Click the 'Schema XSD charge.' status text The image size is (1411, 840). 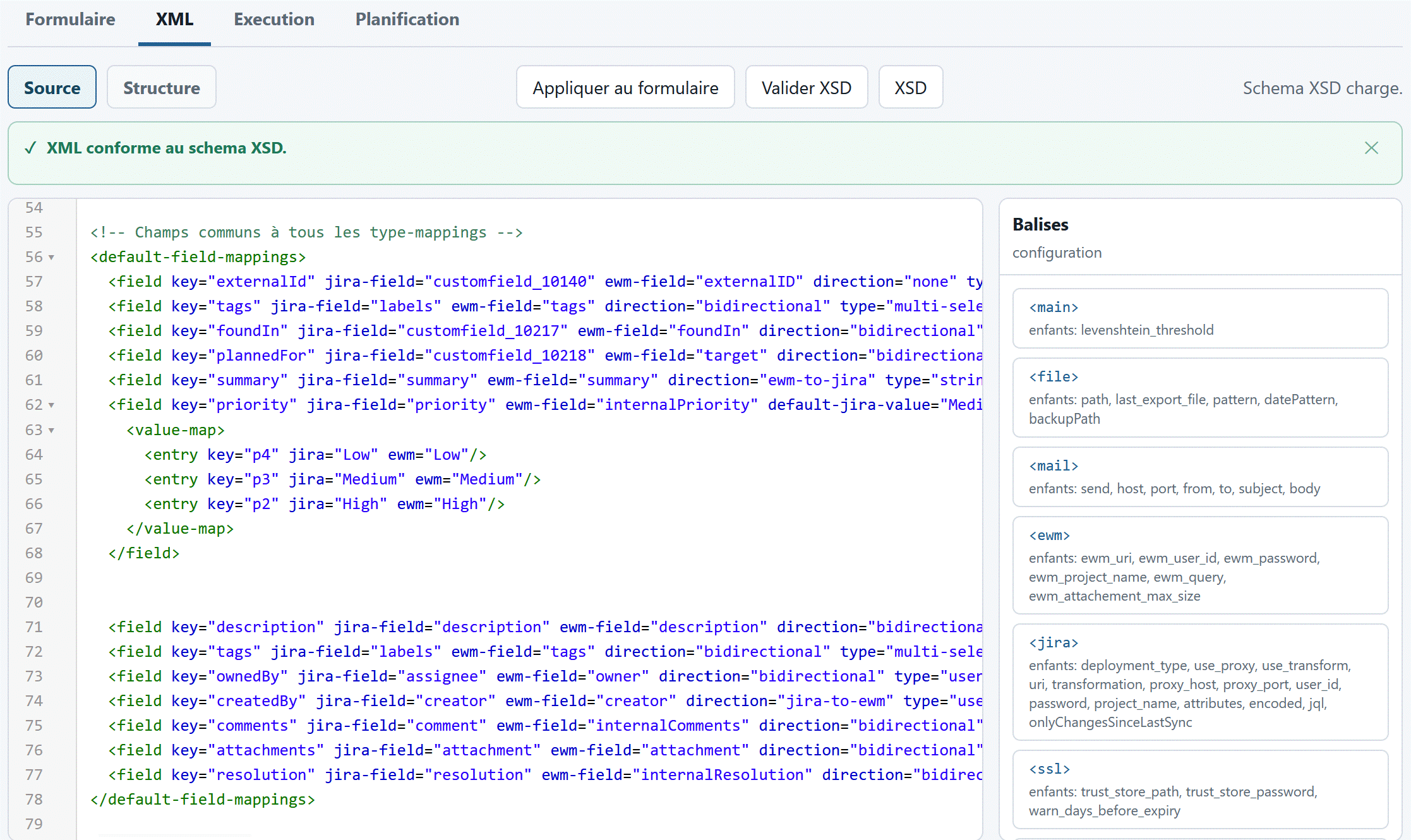[x=1323, y=88]
